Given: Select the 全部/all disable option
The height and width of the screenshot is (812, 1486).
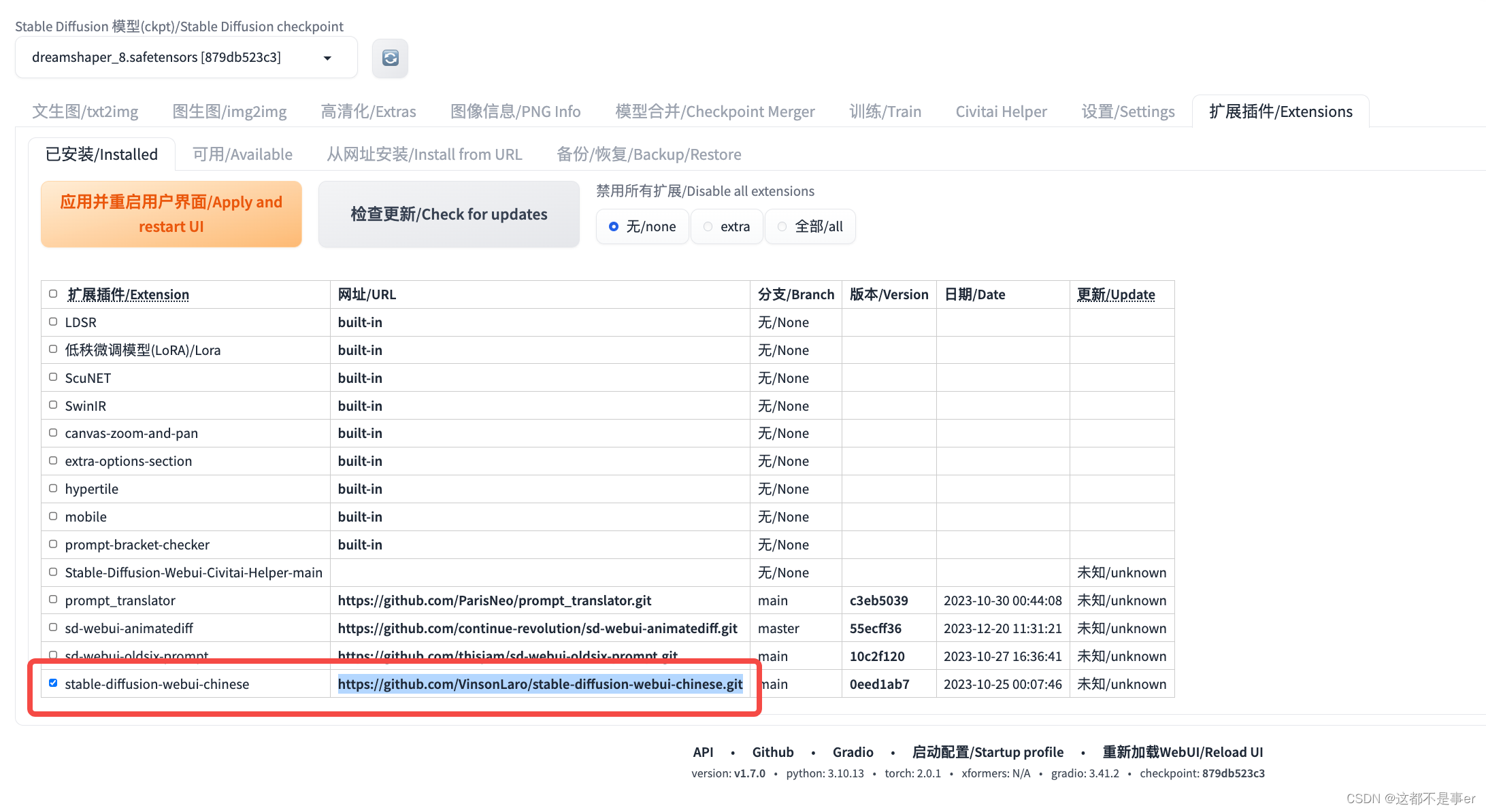Looking at the screenshot, I should coord(782,226).
